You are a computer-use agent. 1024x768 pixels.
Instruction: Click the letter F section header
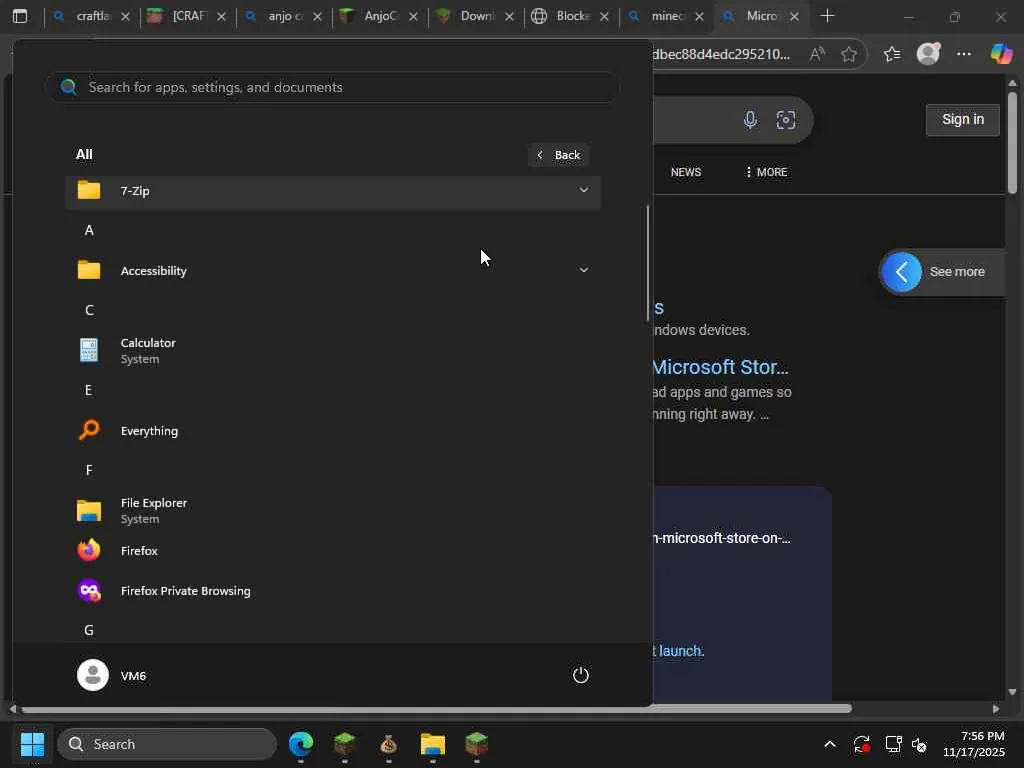click(89, 470)
